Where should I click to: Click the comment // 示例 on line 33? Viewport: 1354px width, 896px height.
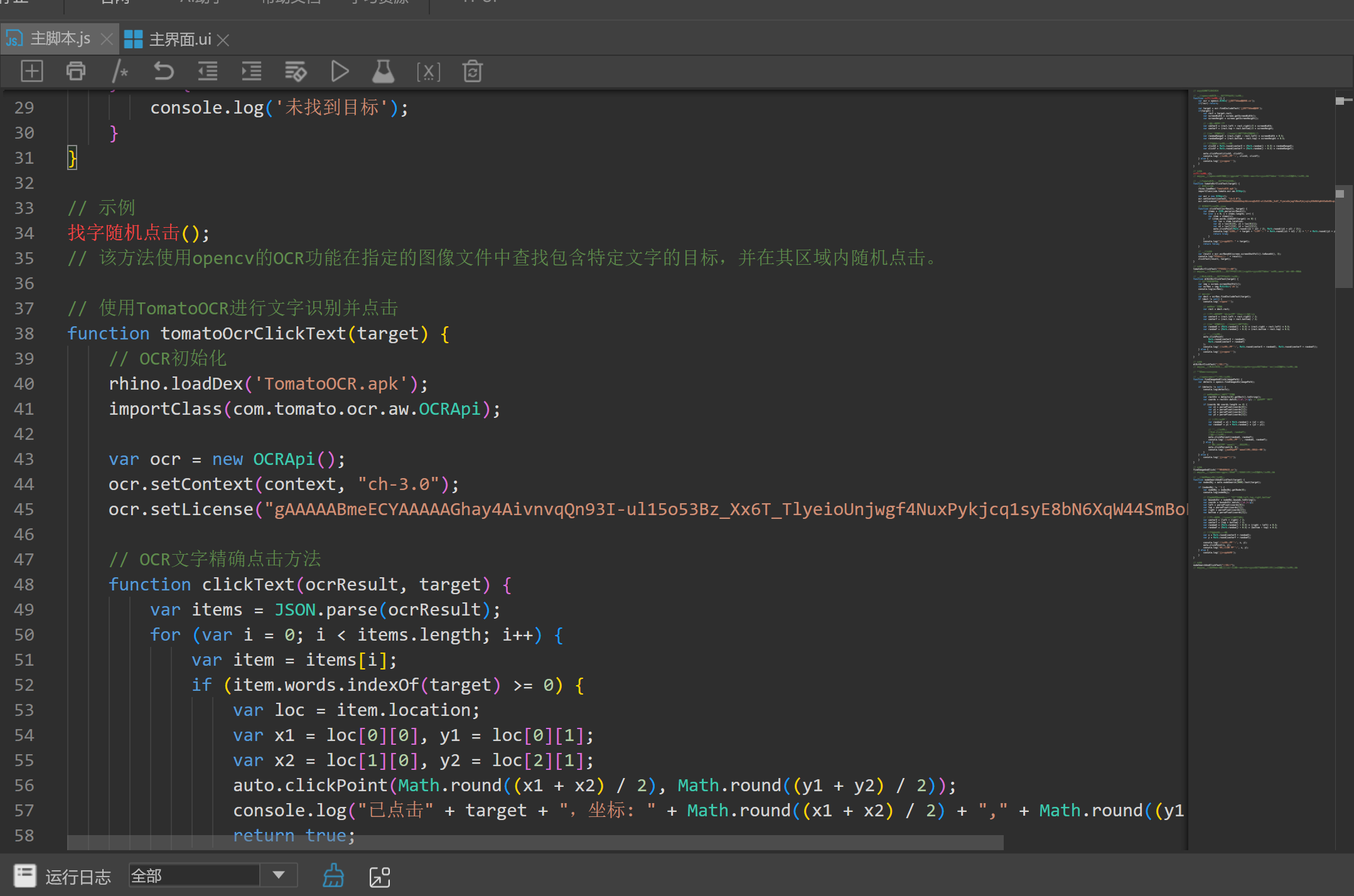click(101, 208)
